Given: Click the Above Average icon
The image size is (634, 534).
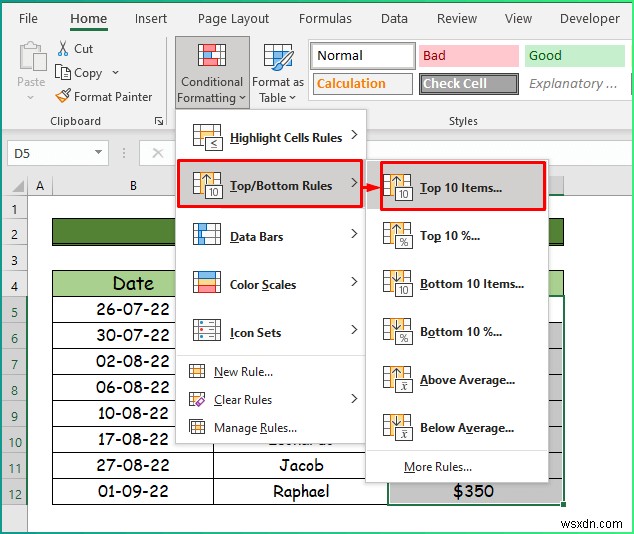Looking at the screenshot, I should 398,379.
